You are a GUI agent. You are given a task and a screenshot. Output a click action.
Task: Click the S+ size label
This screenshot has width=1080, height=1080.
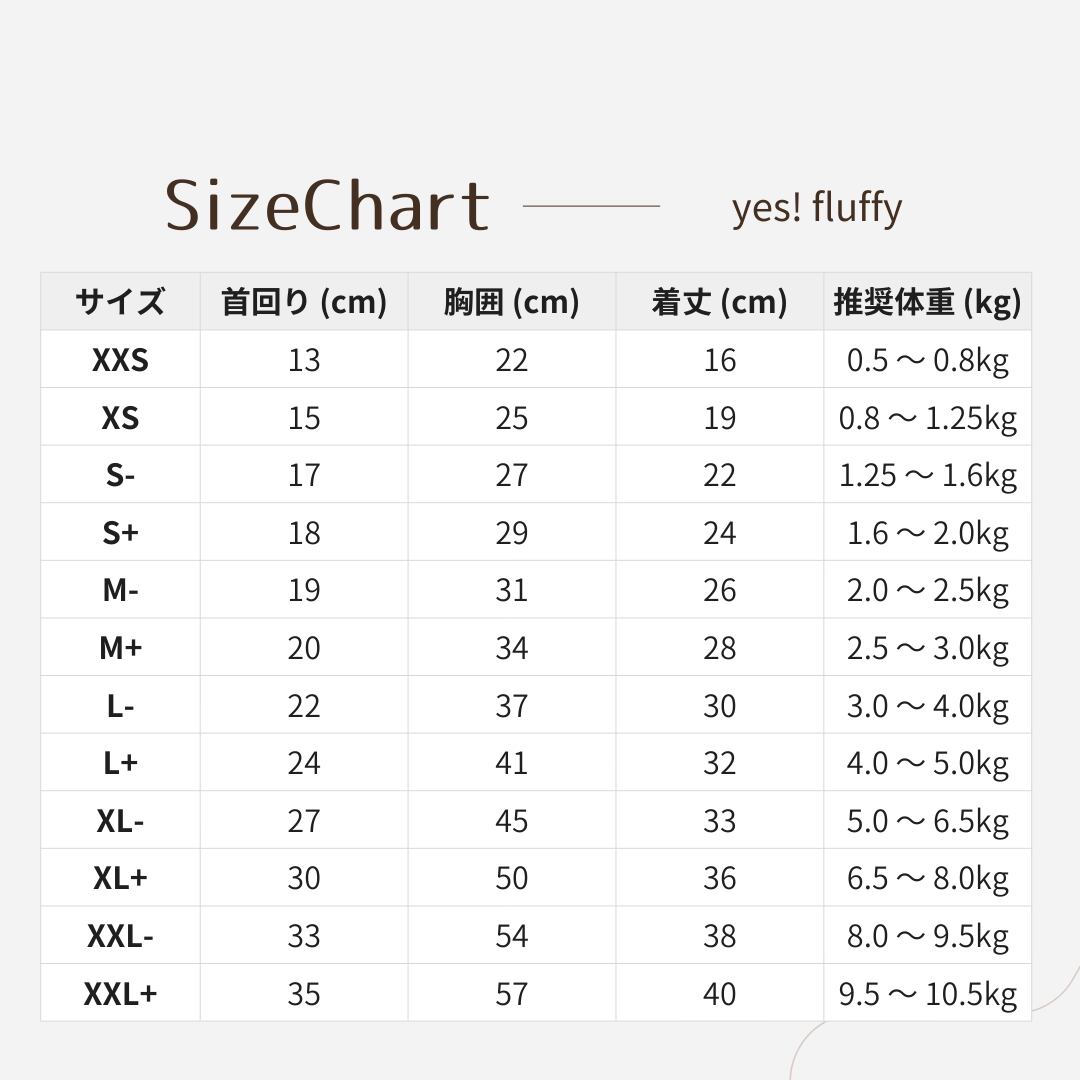(x=120, y=533)
